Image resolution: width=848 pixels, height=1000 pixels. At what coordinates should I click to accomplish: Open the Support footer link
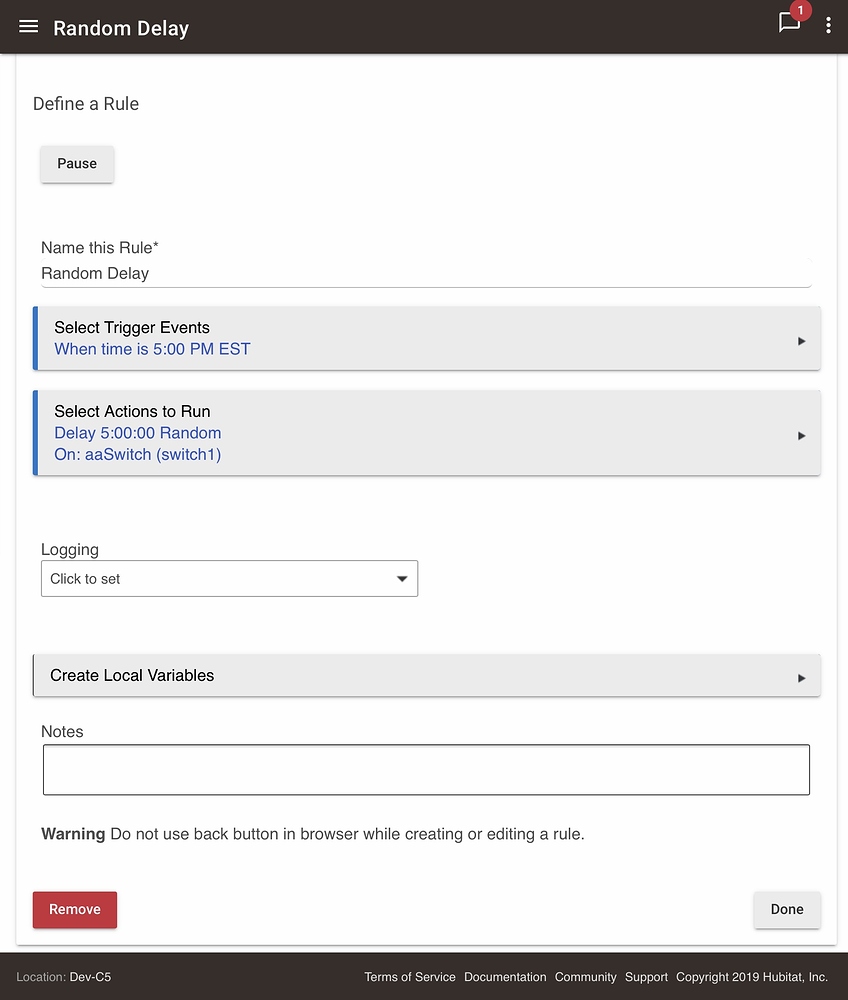(646, 977)
